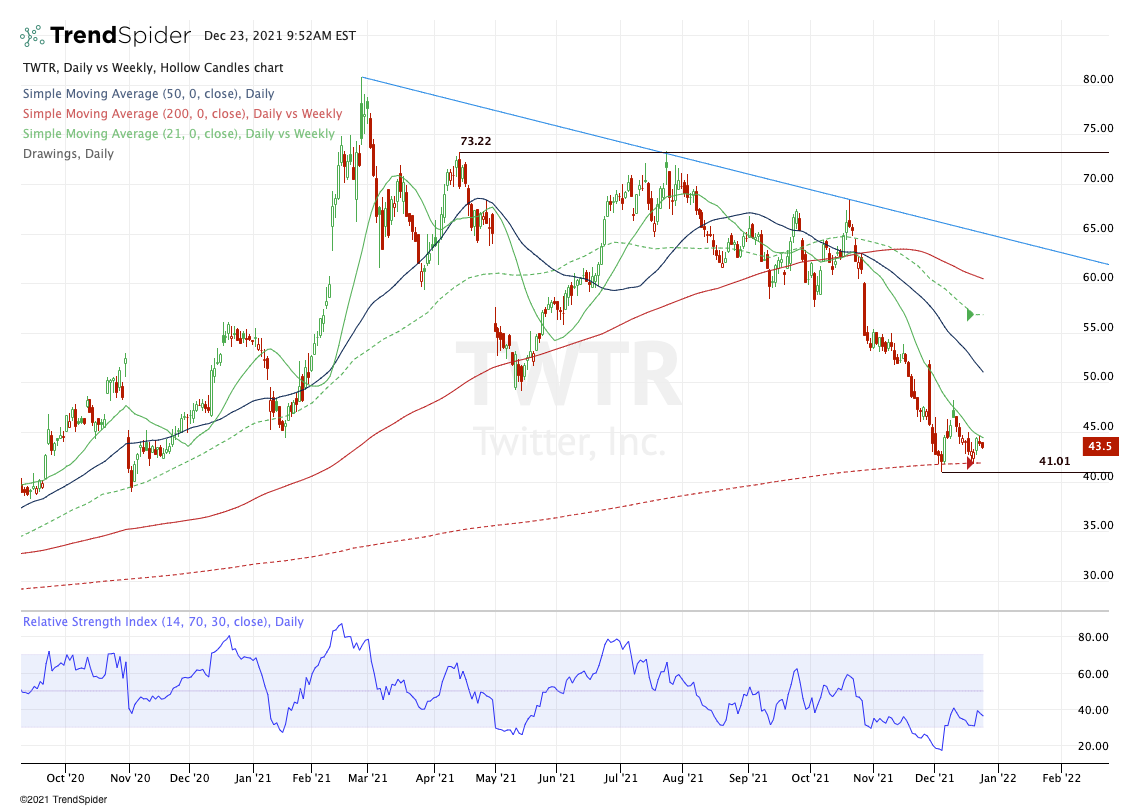Click the Oct '21 date axis label
The width and height of the screenshot is (1139, 809).
(x=810, y=778)
